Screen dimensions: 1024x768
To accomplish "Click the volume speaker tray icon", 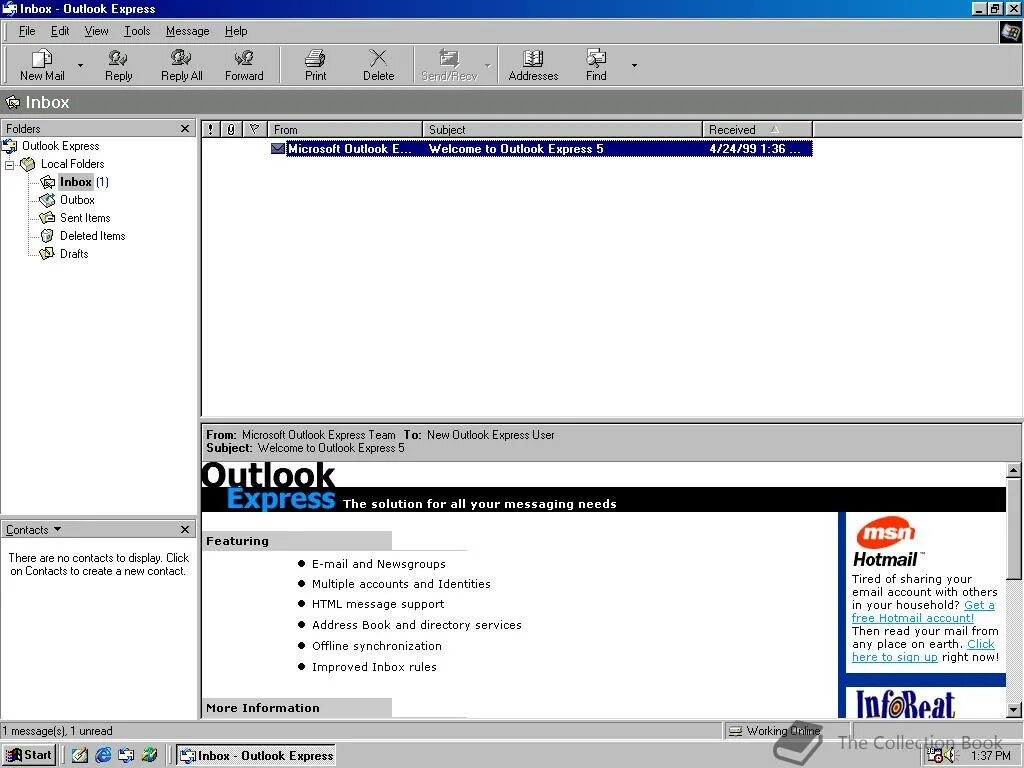I will pos(950,756).
